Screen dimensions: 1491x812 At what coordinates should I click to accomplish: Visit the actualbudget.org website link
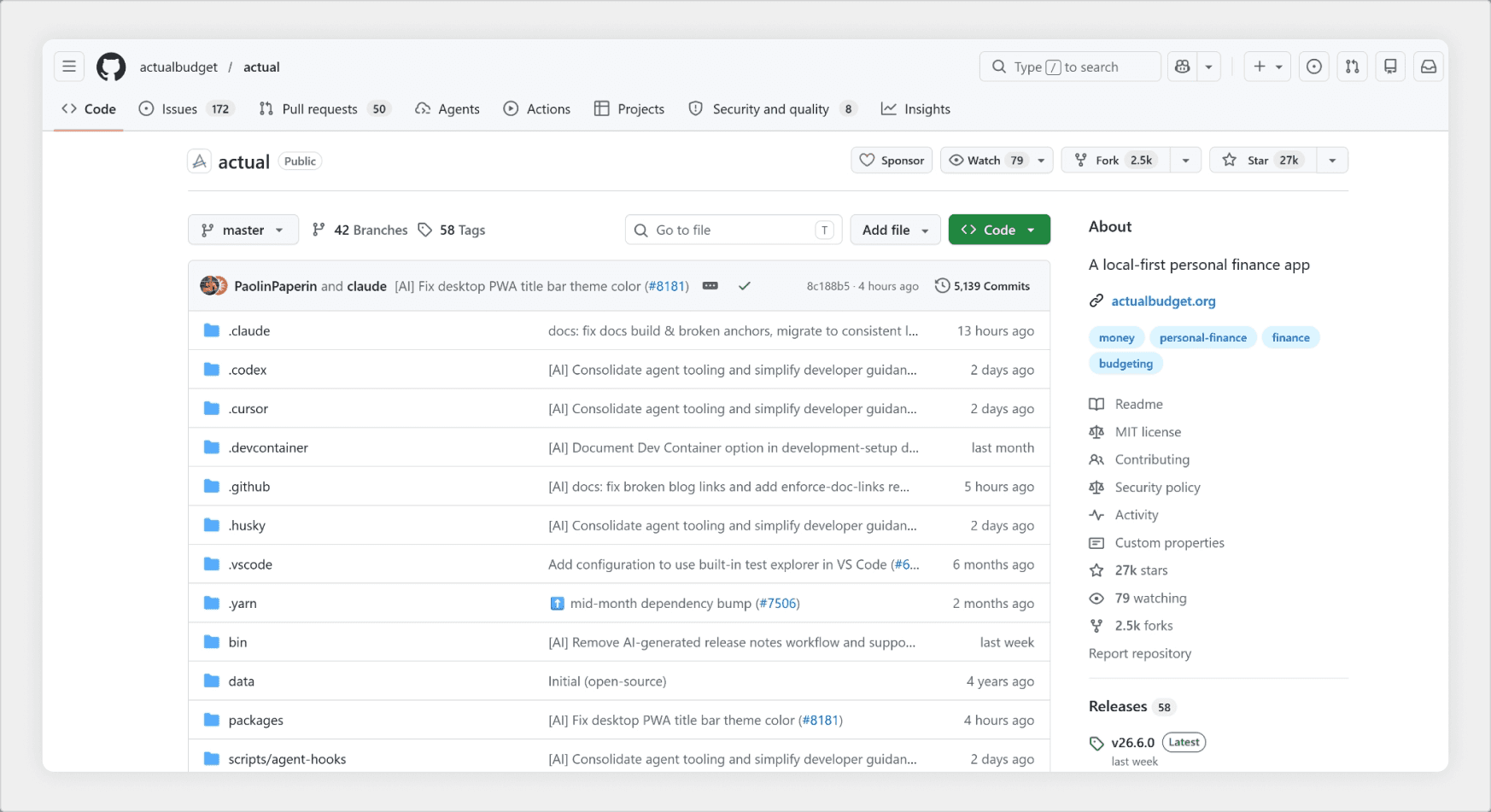1163,301
